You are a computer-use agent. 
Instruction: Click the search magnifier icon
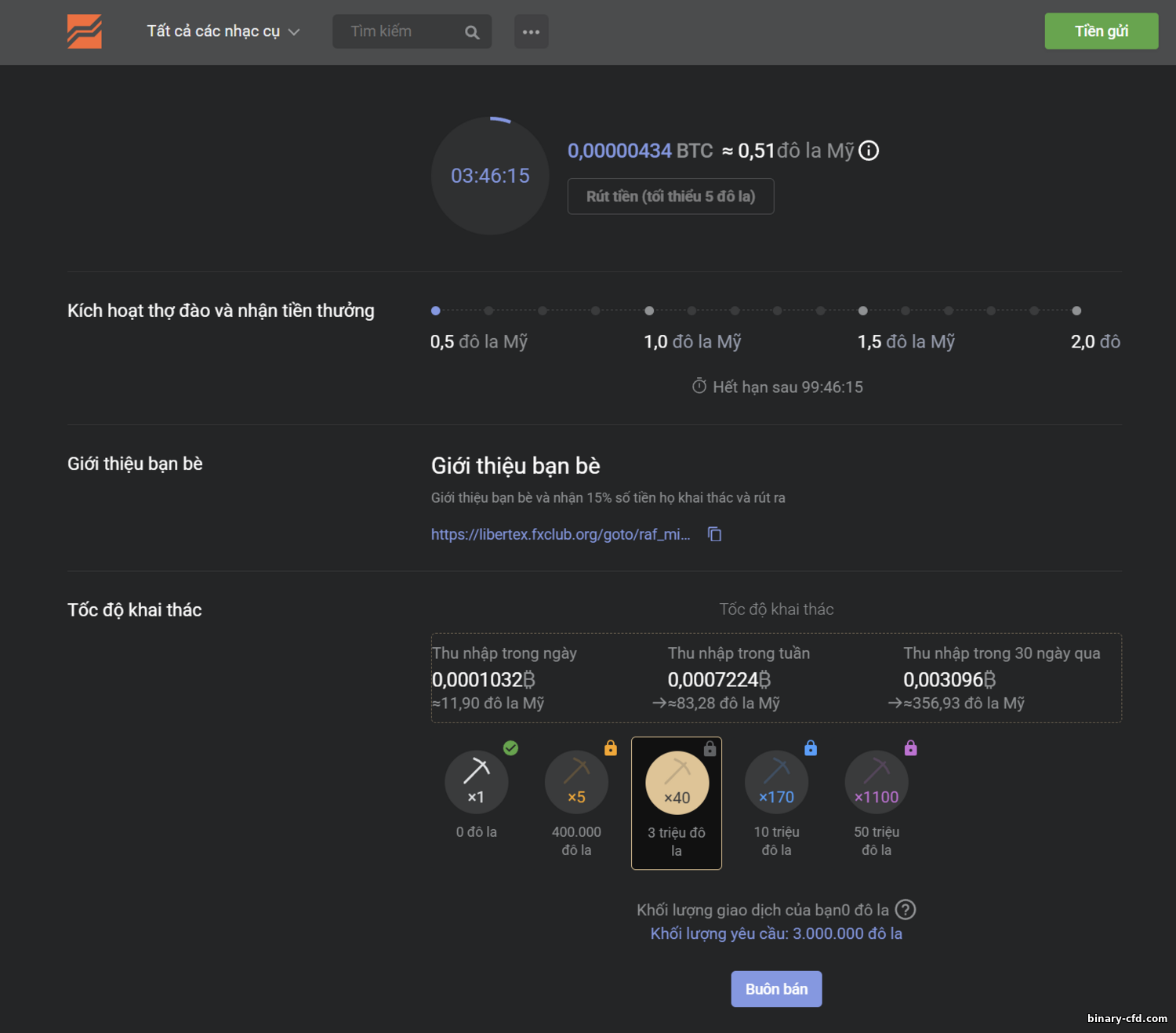pos(472,32)
